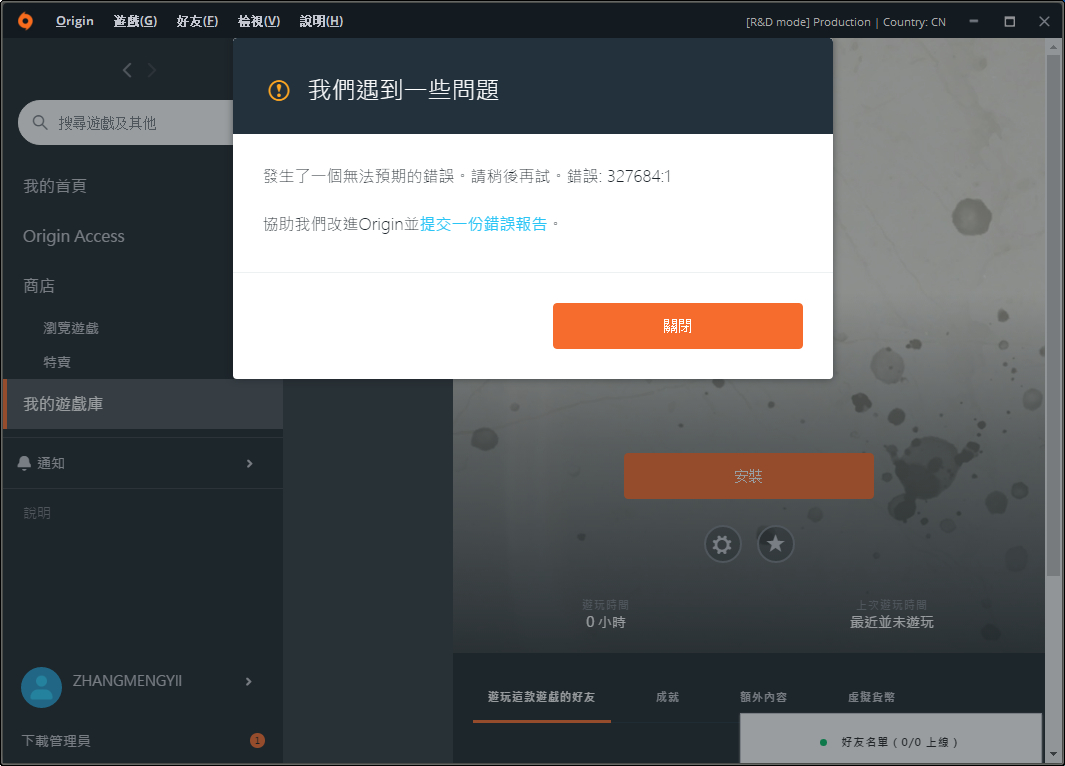The width and height of the screenshot is (1065, 766).
Task: Close the Origin window
Action: pos(1045,21)
